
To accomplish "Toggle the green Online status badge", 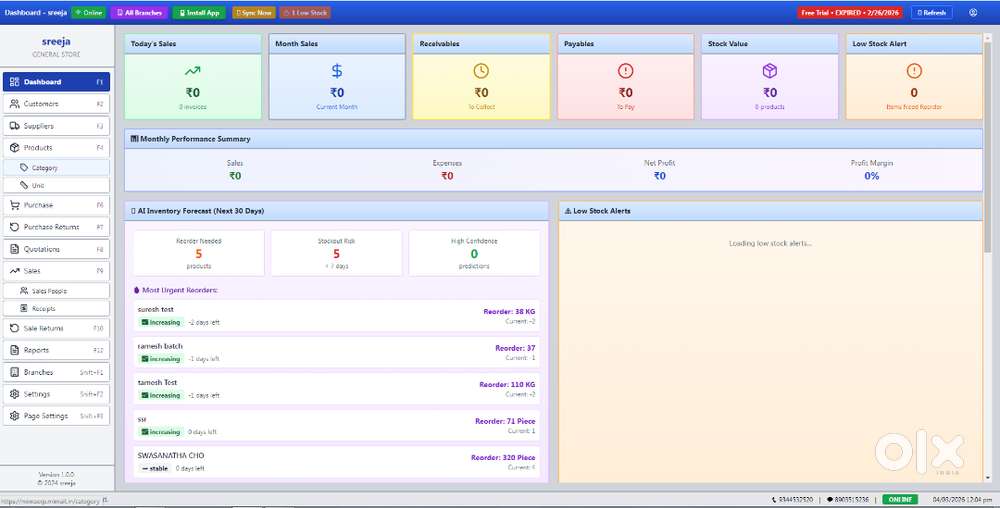I will [x=88, y=13].
